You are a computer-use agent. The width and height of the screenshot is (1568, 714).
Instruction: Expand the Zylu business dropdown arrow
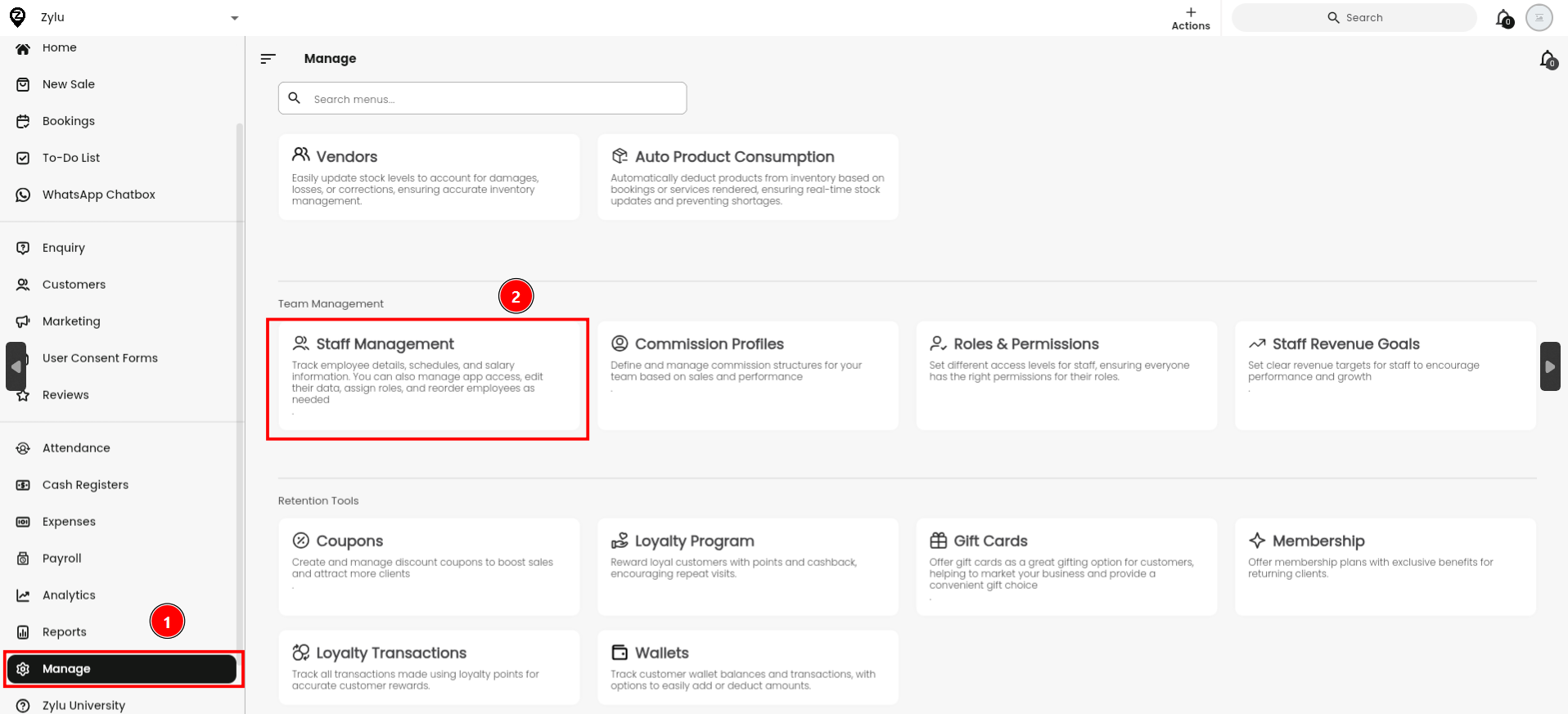point(234,18)
